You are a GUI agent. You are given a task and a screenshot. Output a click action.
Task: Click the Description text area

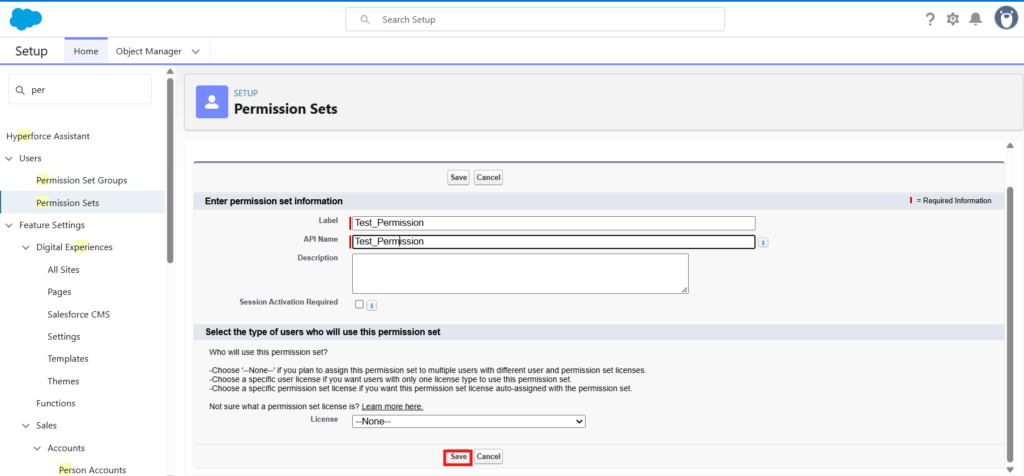[520, 274]
